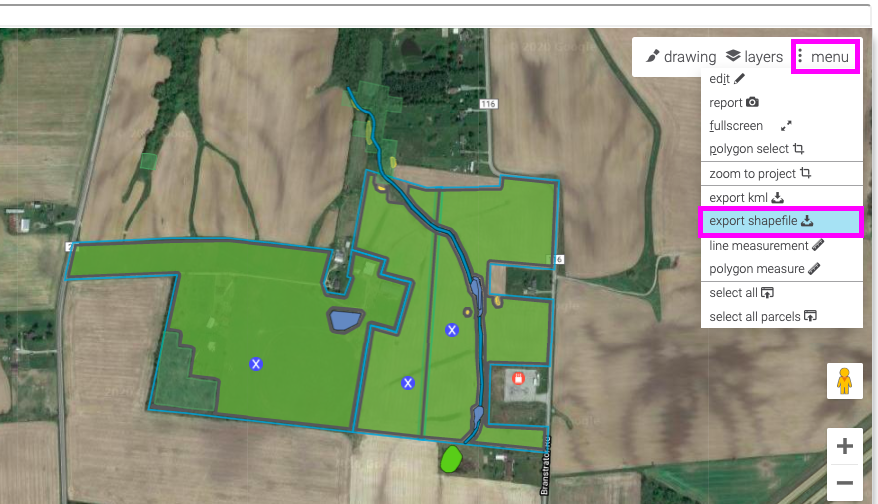
Task: Click the blue X marker in the largest field
Action: pos(256,364)
